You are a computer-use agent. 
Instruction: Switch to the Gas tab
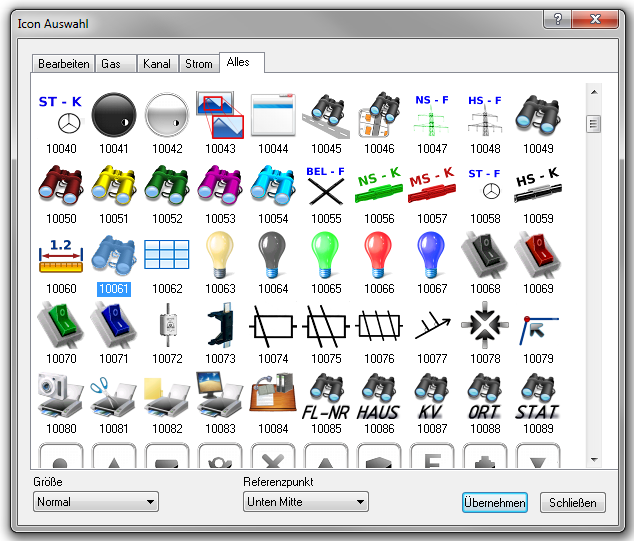coord(111,64)
